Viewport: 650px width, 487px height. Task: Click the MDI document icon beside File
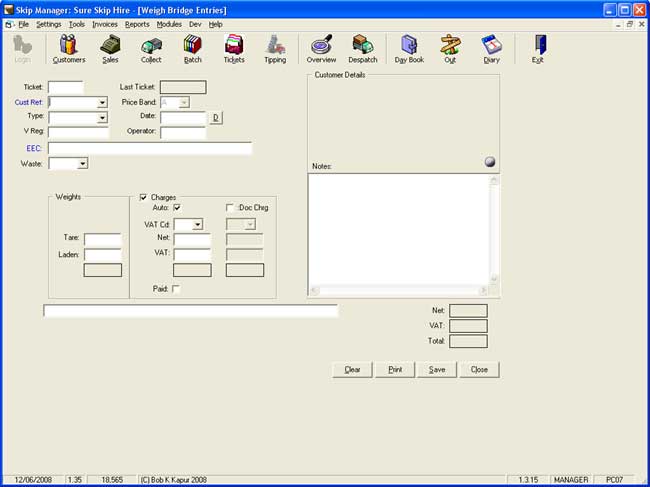pyautogui.click(x=10, y=24)
